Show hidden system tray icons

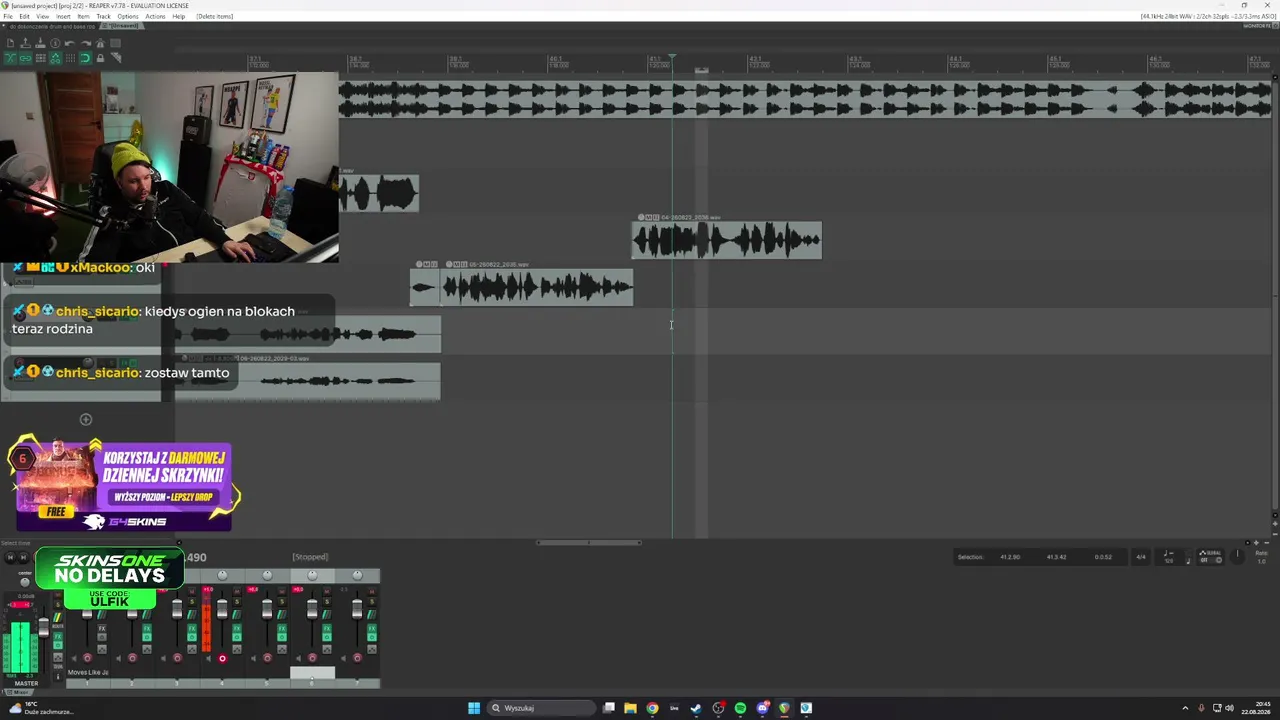point(1185,708)
